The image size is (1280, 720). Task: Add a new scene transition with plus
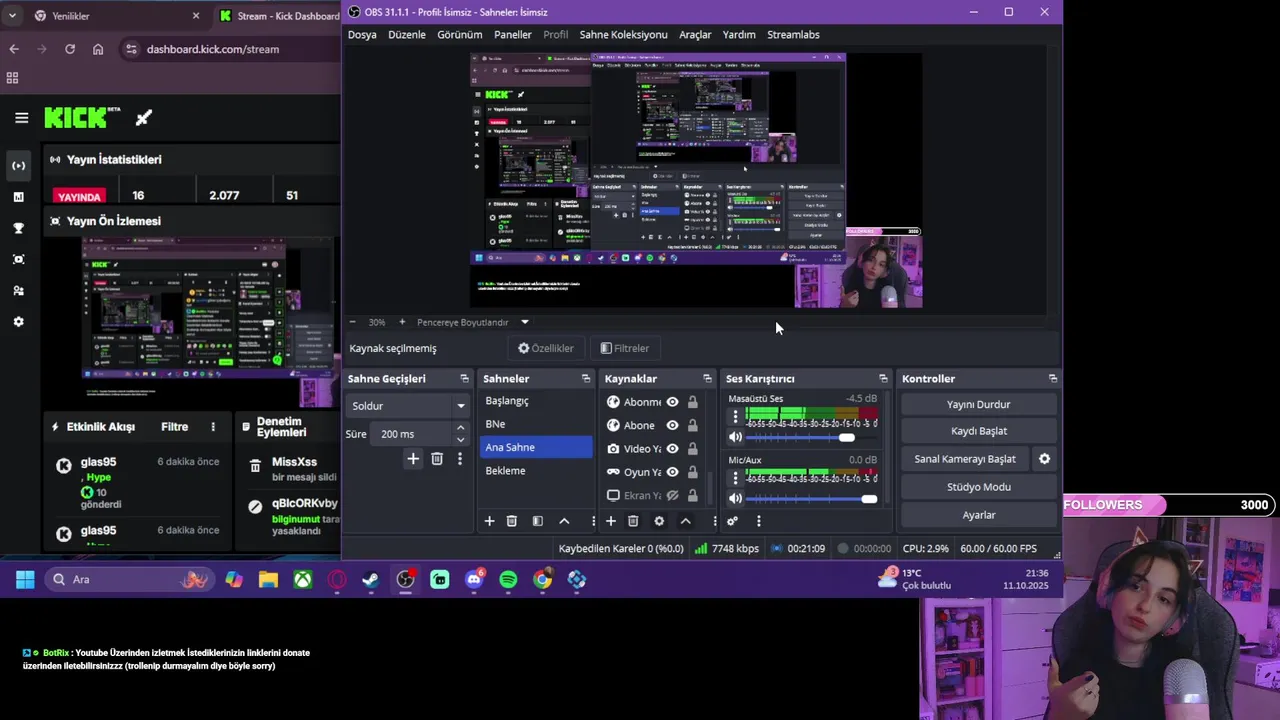tap(413, 459)
